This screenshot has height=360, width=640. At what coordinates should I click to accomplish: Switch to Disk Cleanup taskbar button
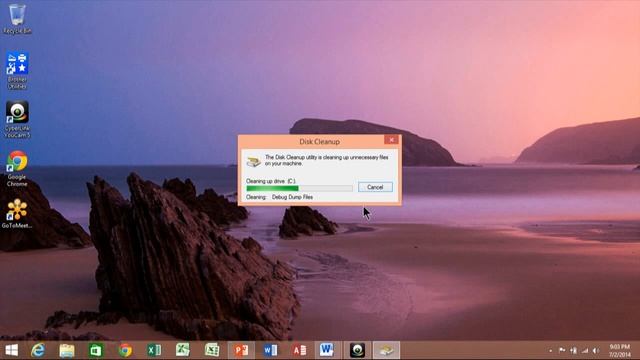pos(386,350)
